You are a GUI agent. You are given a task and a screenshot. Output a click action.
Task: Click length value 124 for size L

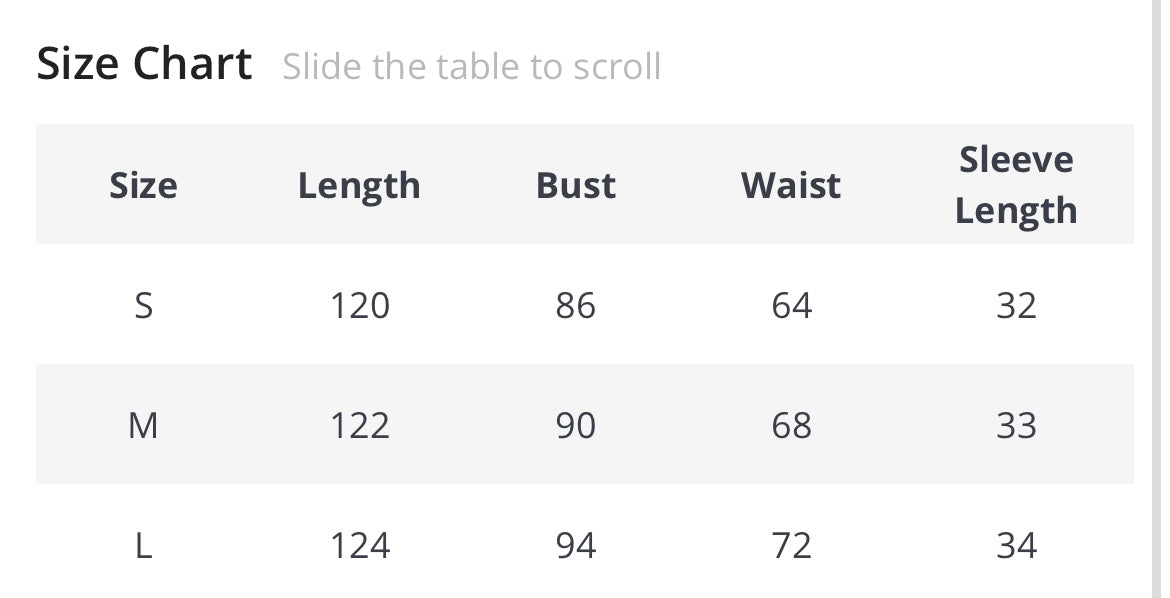click(359, 546)
